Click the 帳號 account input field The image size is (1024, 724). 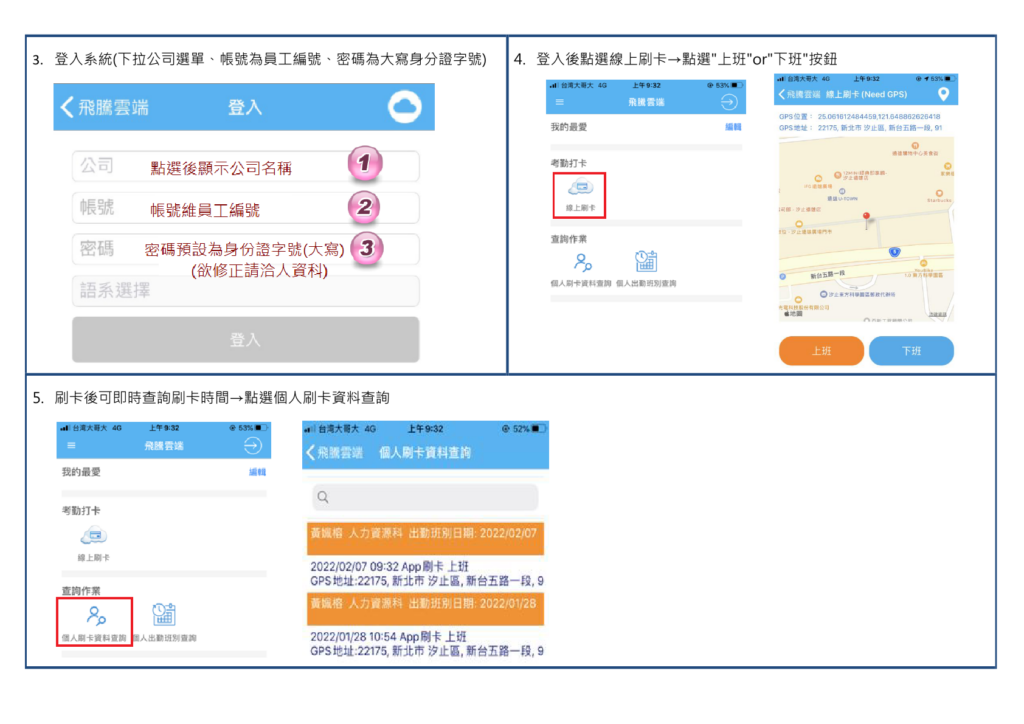tap(245, 208)
